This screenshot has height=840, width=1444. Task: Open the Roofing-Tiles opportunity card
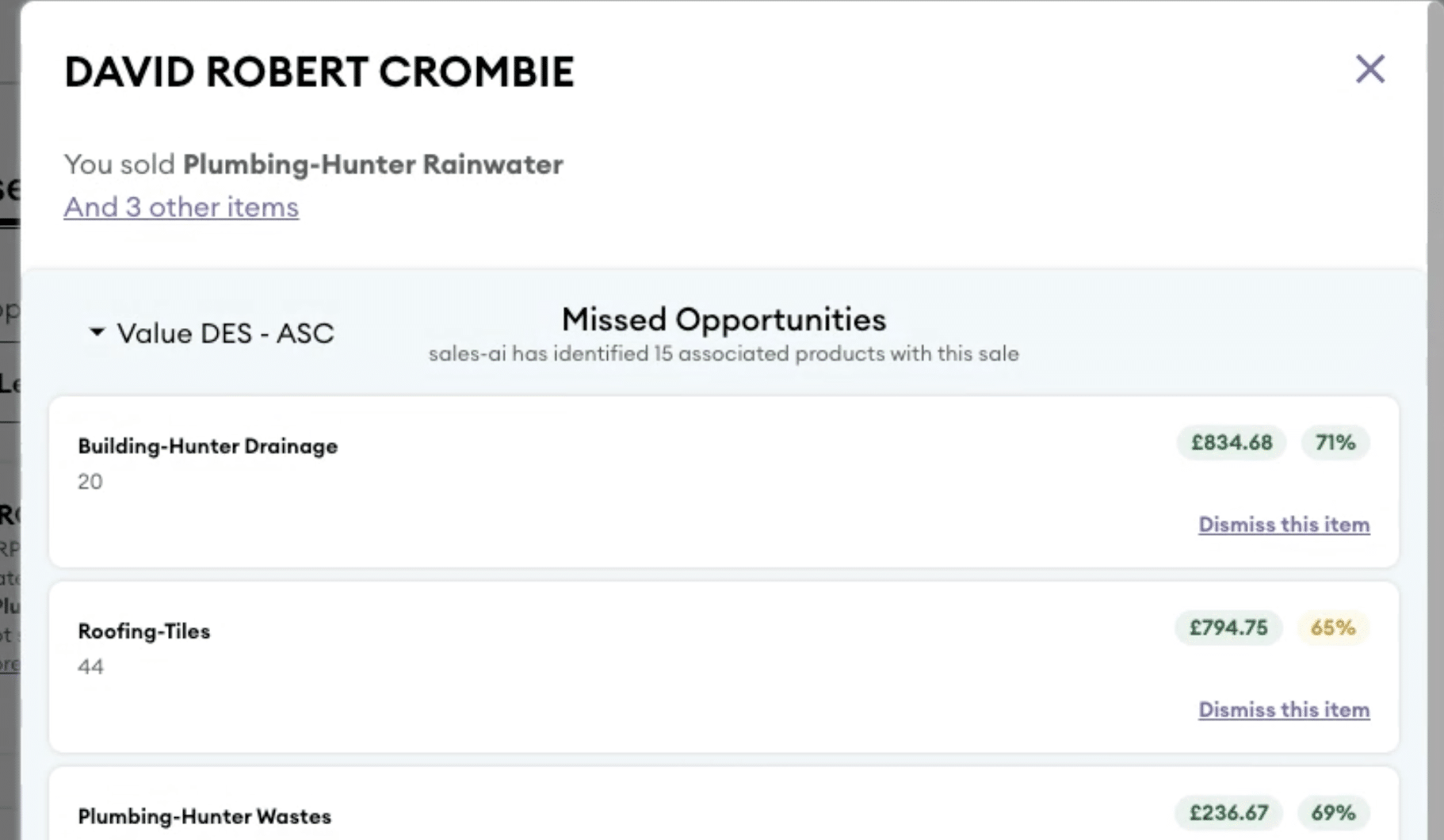724,667
